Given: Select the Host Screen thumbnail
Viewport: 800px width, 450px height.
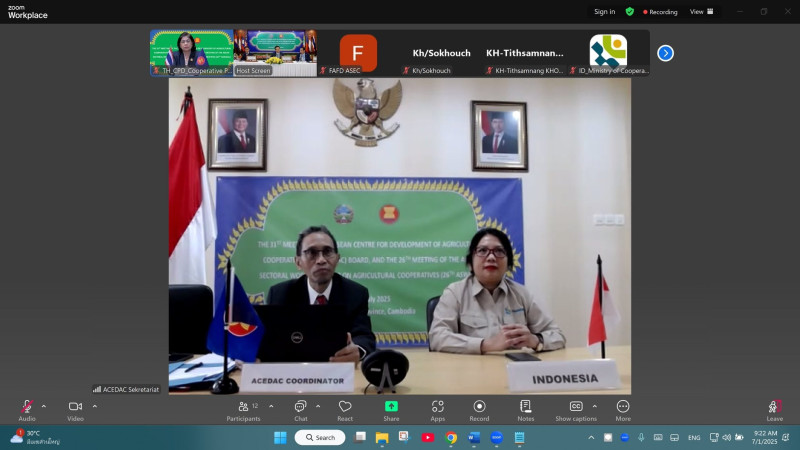Looking at the screenshot, I should pos(276,53).
